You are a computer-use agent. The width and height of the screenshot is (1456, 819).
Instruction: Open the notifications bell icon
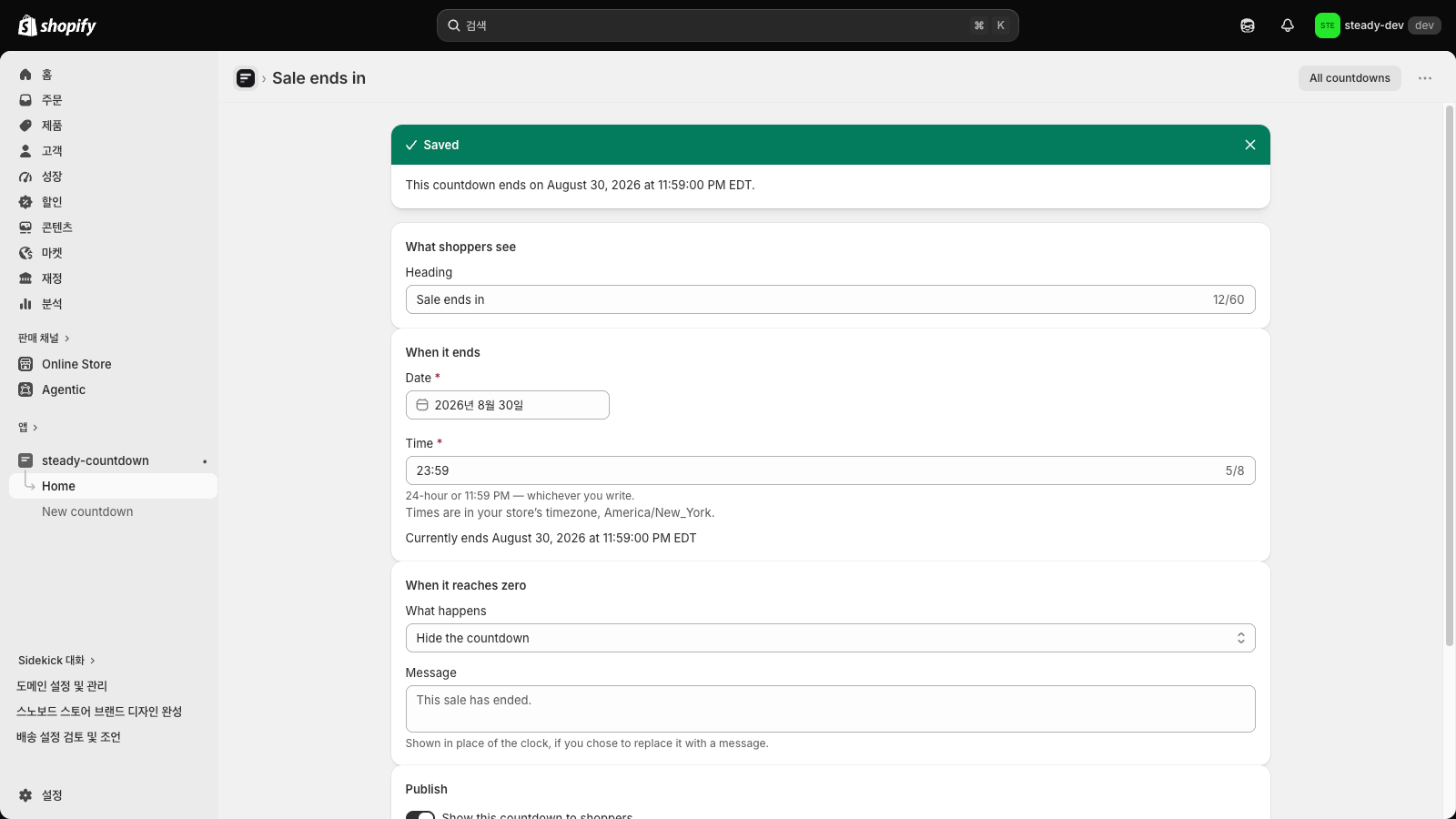tap(1287, 25)
